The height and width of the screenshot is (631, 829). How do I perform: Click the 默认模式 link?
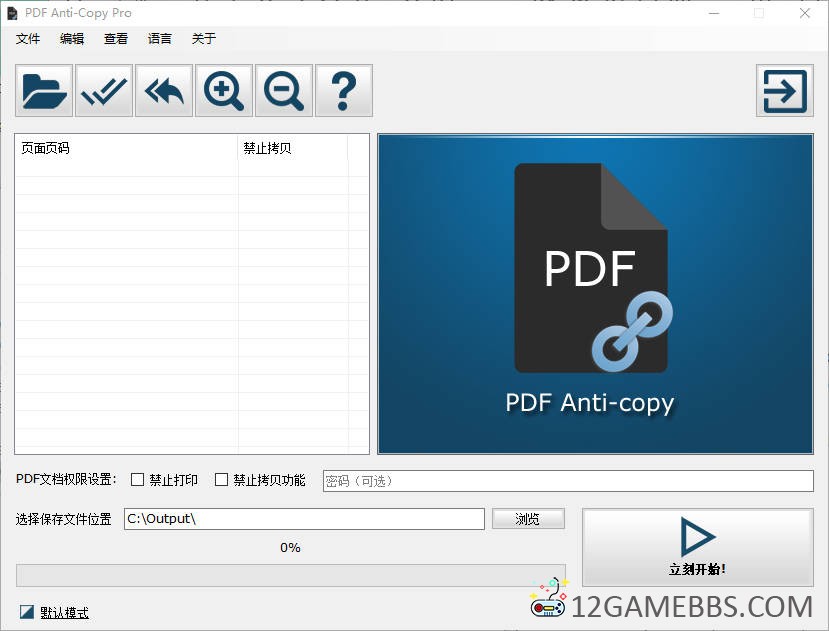pos(65,612)
